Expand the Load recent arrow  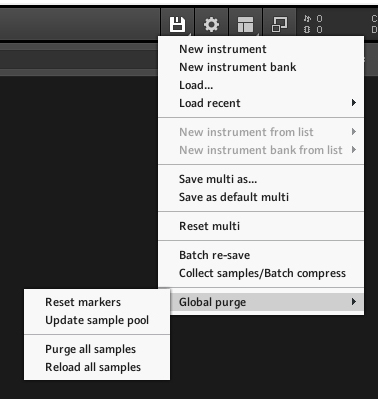(354, 103)
